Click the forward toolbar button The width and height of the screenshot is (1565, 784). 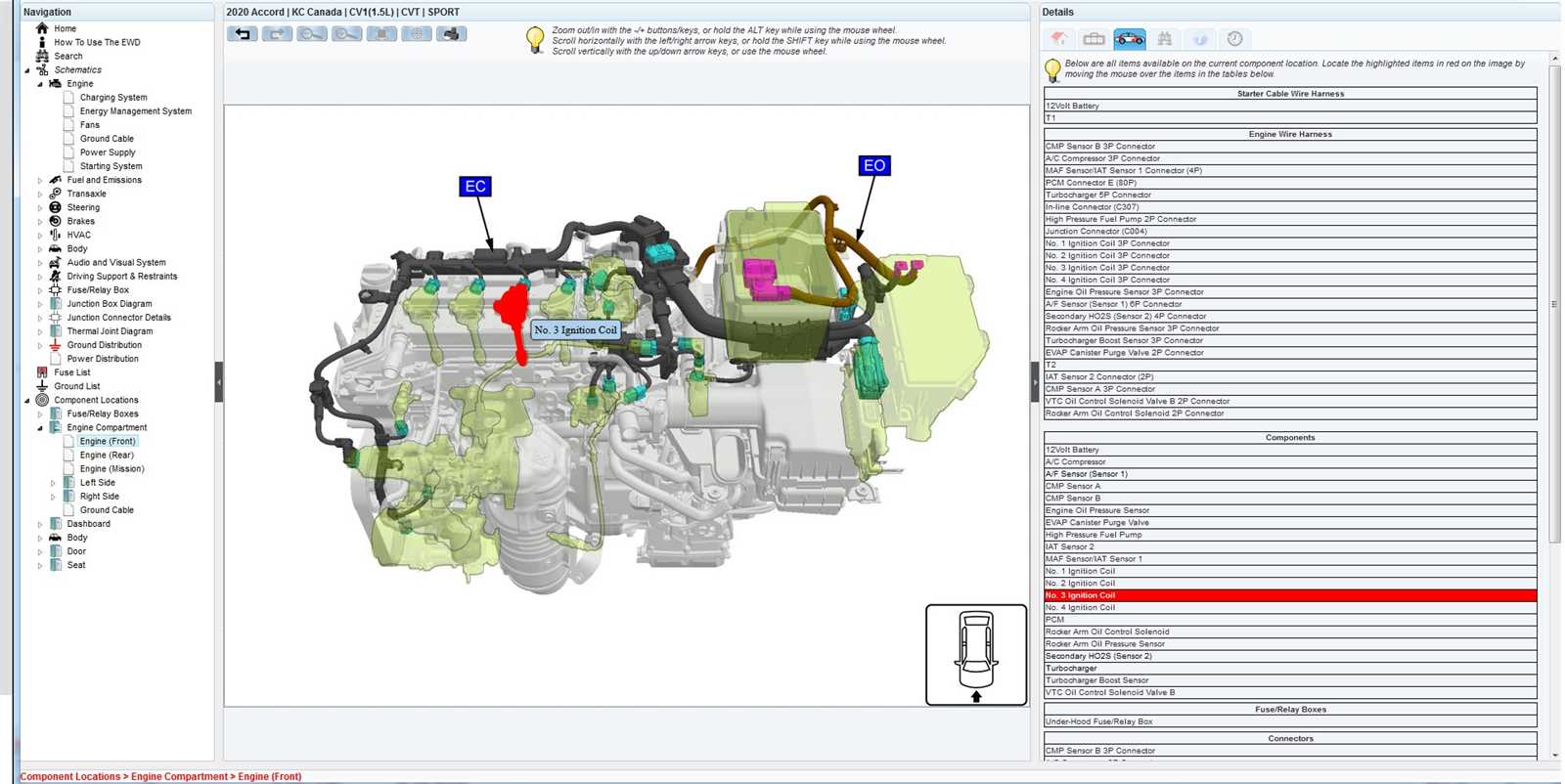coord(278,34)
